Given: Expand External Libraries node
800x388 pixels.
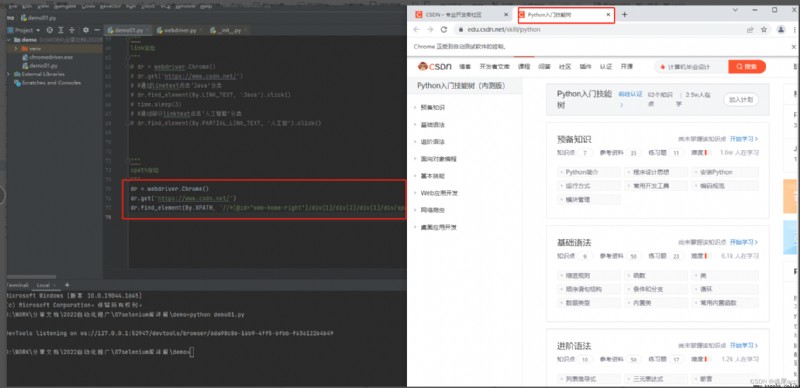Looking at the screenshot, I should 9,74.
